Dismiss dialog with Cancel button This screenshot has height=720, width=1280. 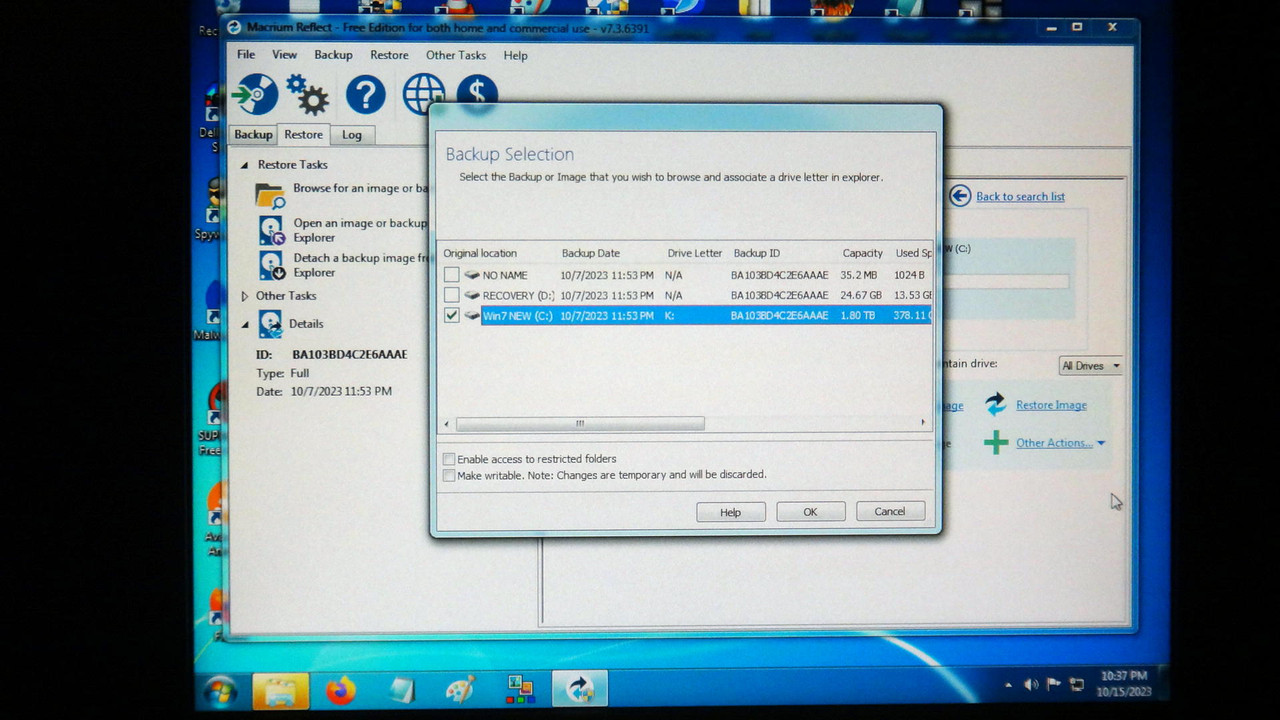[x=890, y=511]
